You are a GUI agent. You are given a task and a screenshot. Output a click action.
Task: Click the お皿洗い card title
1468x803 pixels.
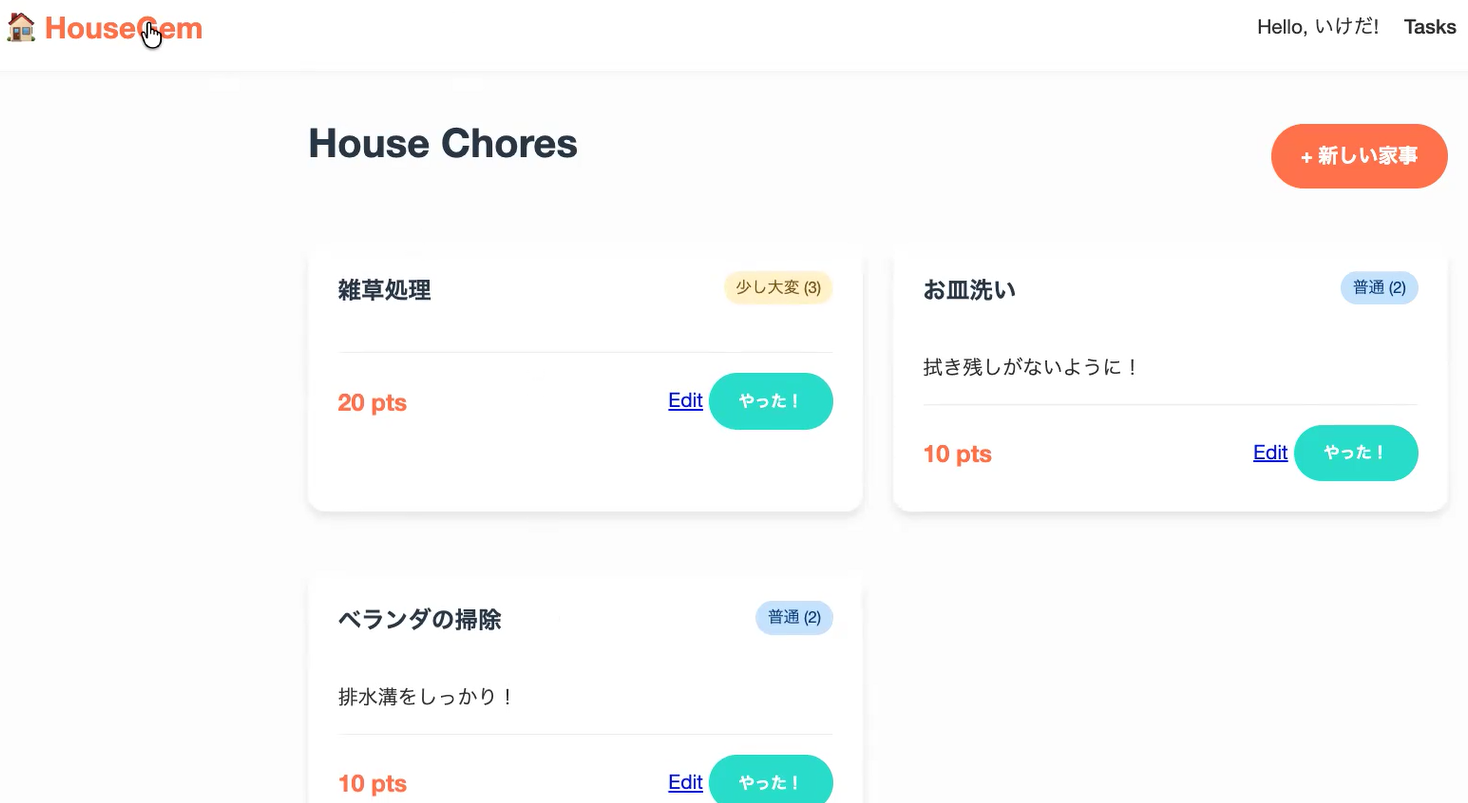click(x=969, y=291)
